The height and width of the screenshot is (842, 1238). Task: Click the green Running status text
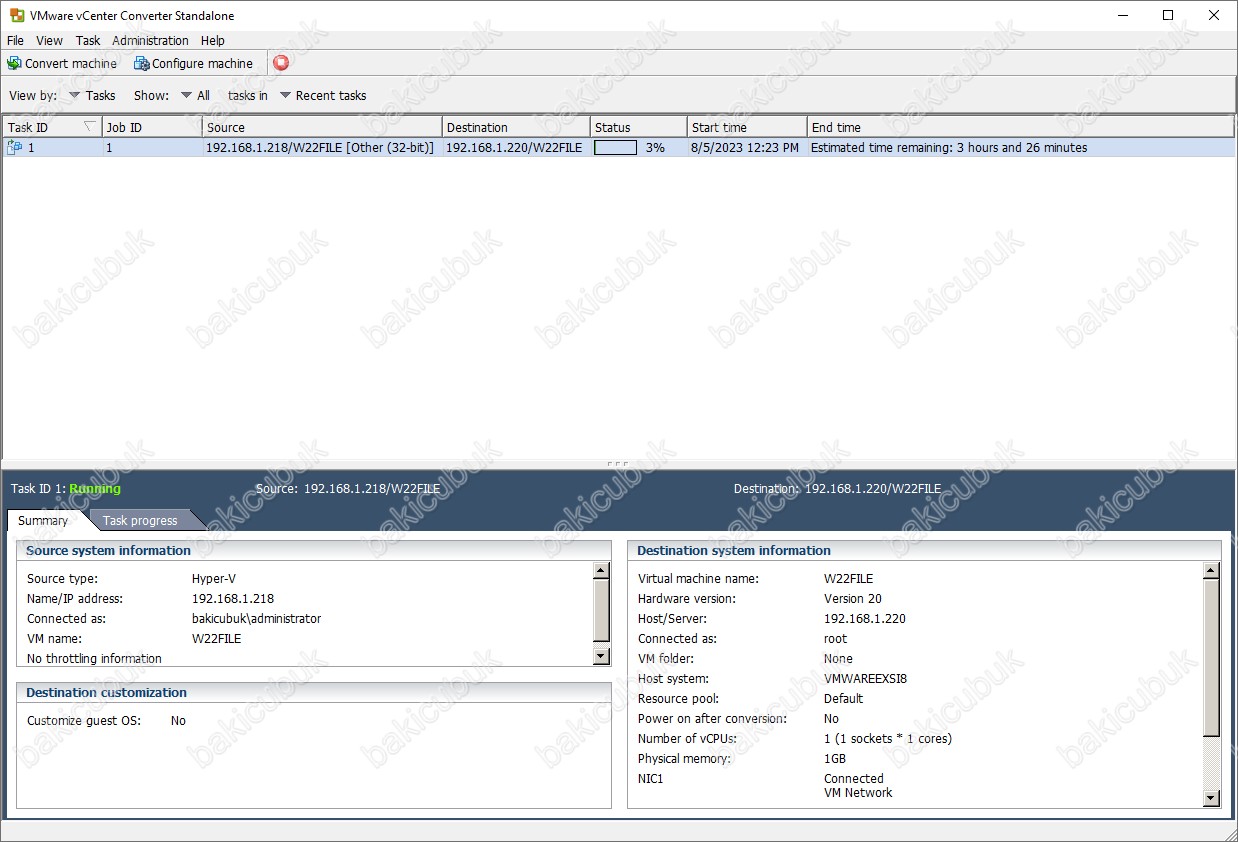click(95, 489)
